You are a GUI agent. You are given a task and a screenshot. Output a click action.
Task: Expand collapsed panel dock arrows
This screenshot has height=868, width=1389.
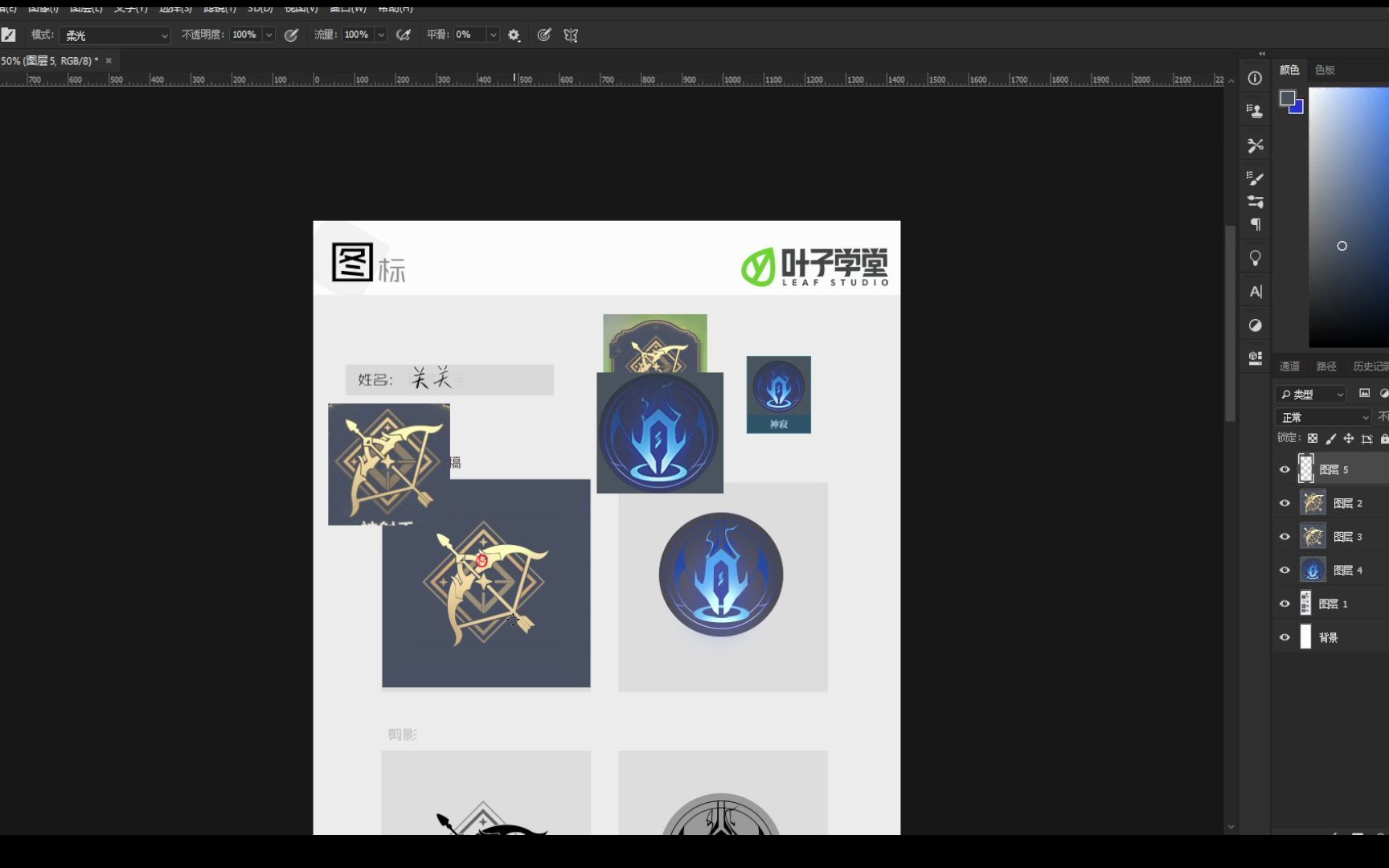(x=1262, y=54)
